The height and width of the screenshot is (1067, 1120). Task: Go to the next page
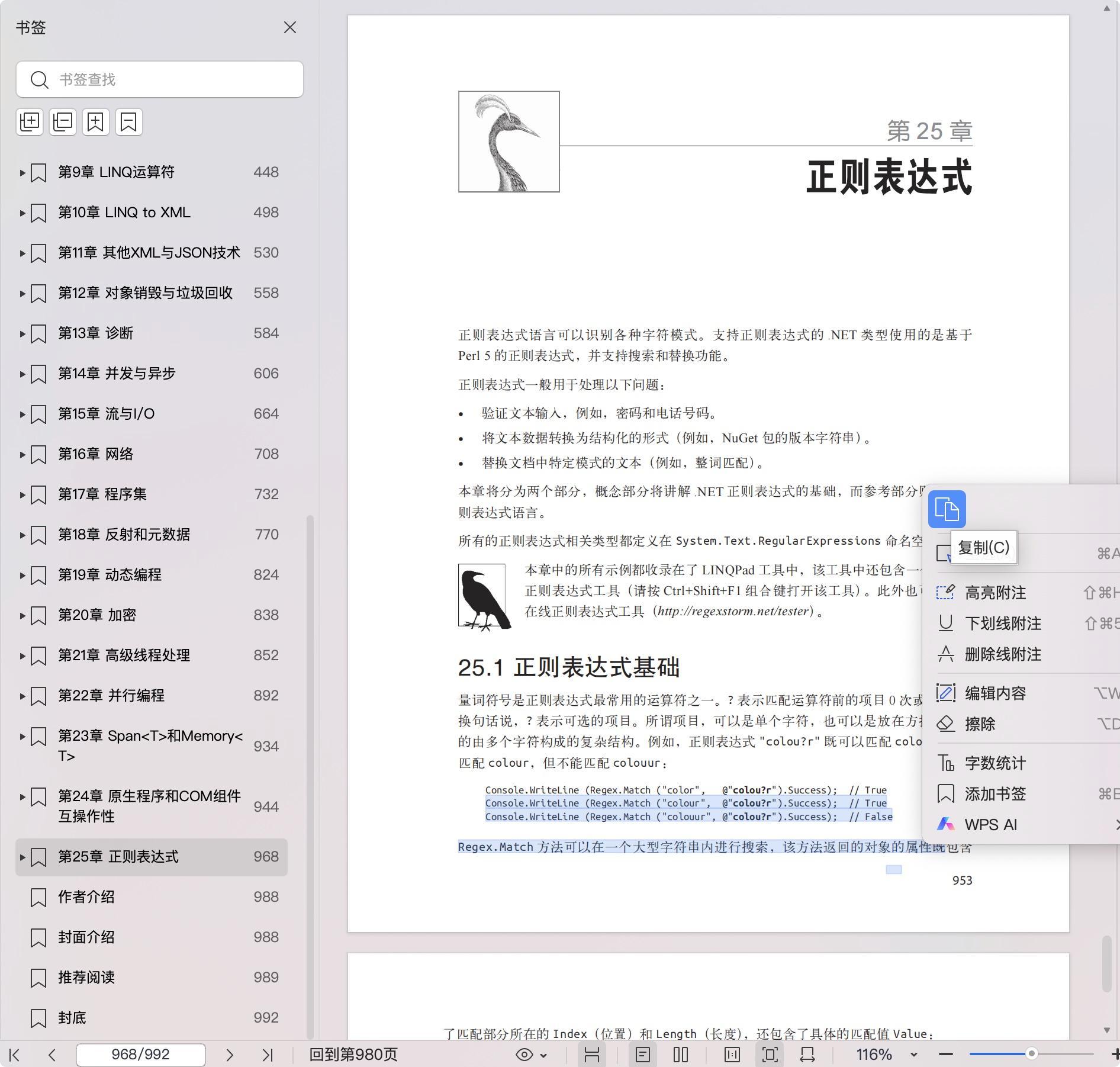230,1055
